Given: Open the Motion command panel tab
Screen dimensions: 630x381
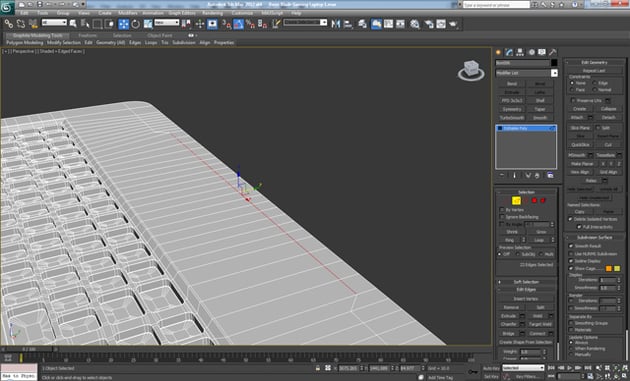Looking at the screenshot, I should [x=531, y=52].
